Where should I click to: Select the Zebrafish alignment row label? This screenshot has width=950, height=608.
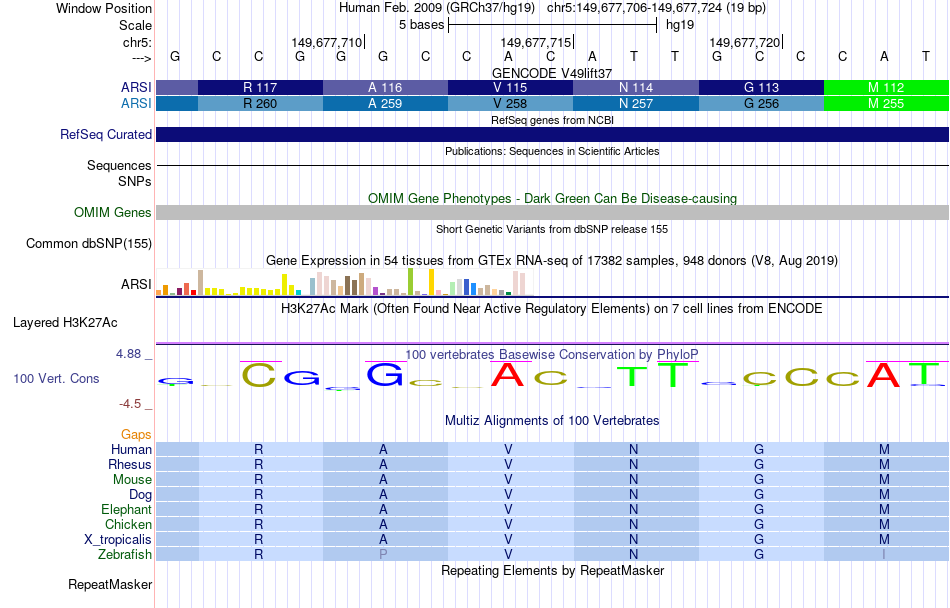[125, 554]
